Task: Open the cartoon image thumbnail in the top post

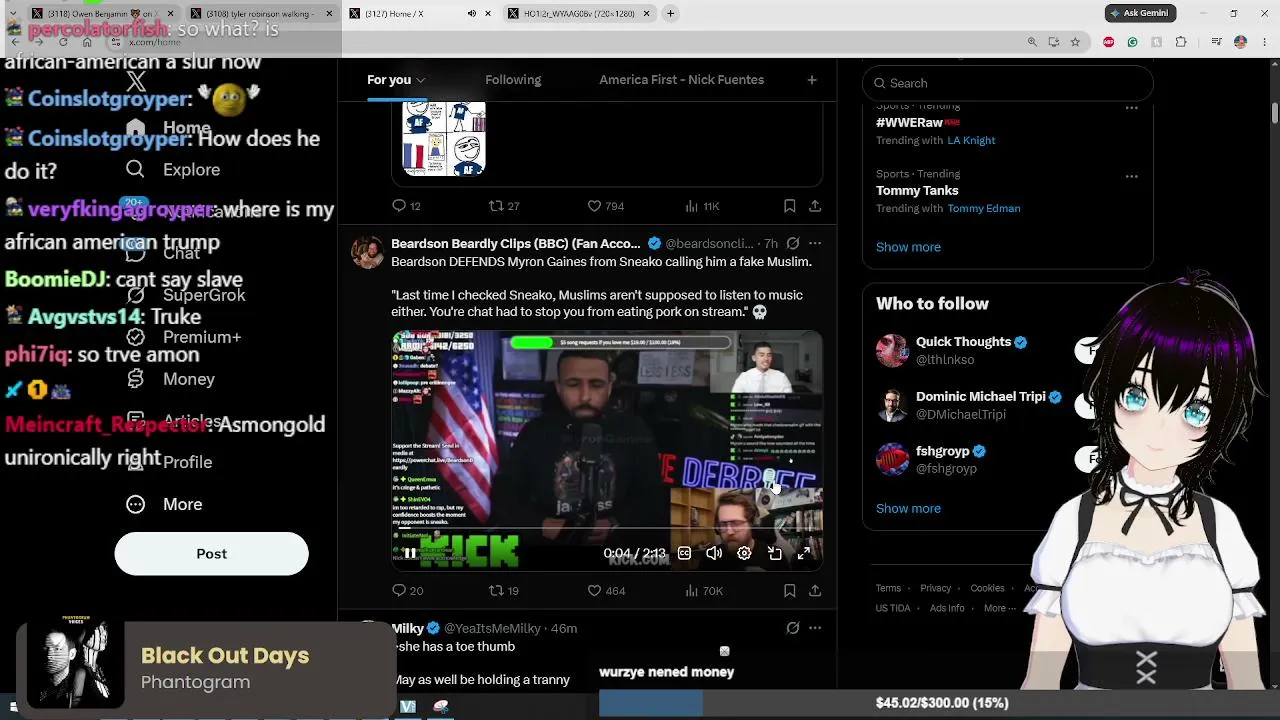Action: click(x=444, y=138)
